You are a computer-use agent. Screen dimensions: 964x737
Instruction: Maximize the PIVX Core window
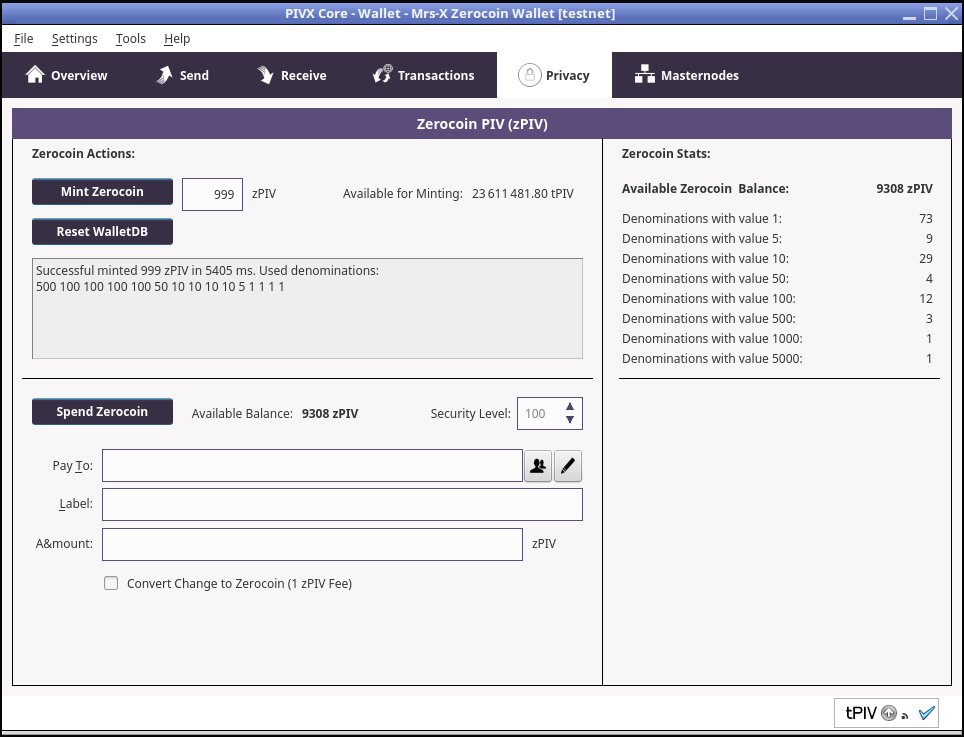(931, 14)
